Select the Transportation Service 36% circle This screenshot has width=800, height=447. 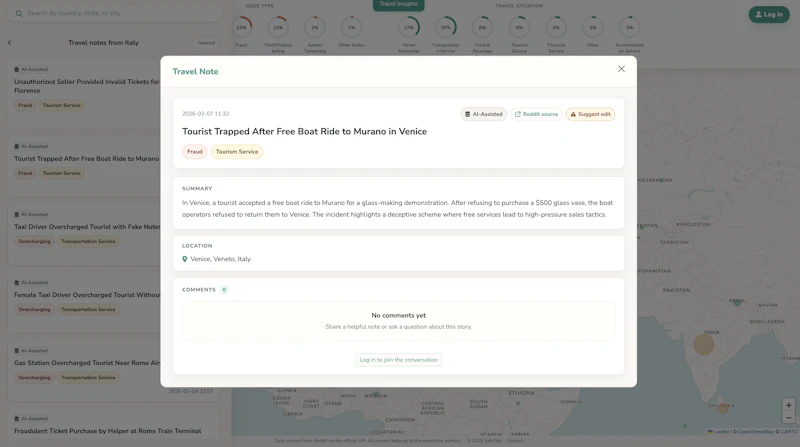coord(445,28)
